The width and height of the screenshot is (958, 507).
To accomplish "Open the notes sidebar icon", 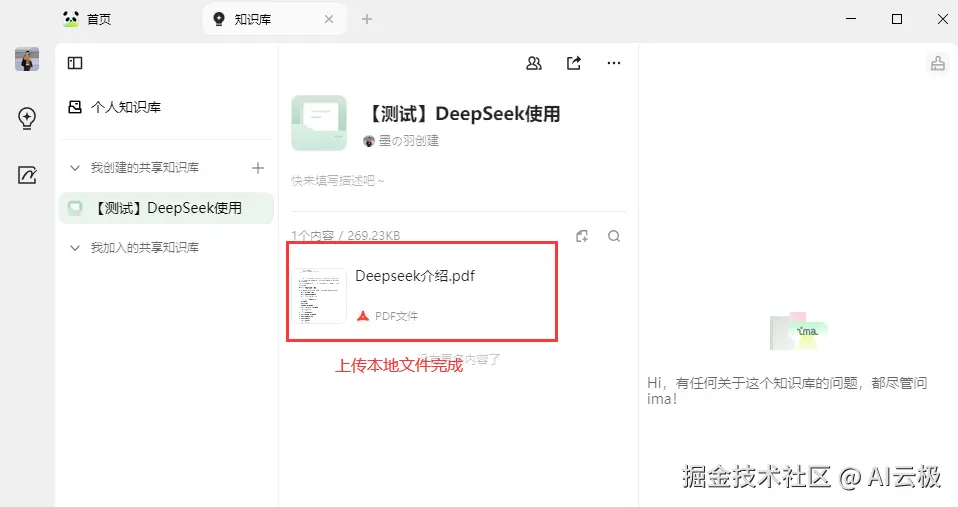I will [x=27, y=175].
